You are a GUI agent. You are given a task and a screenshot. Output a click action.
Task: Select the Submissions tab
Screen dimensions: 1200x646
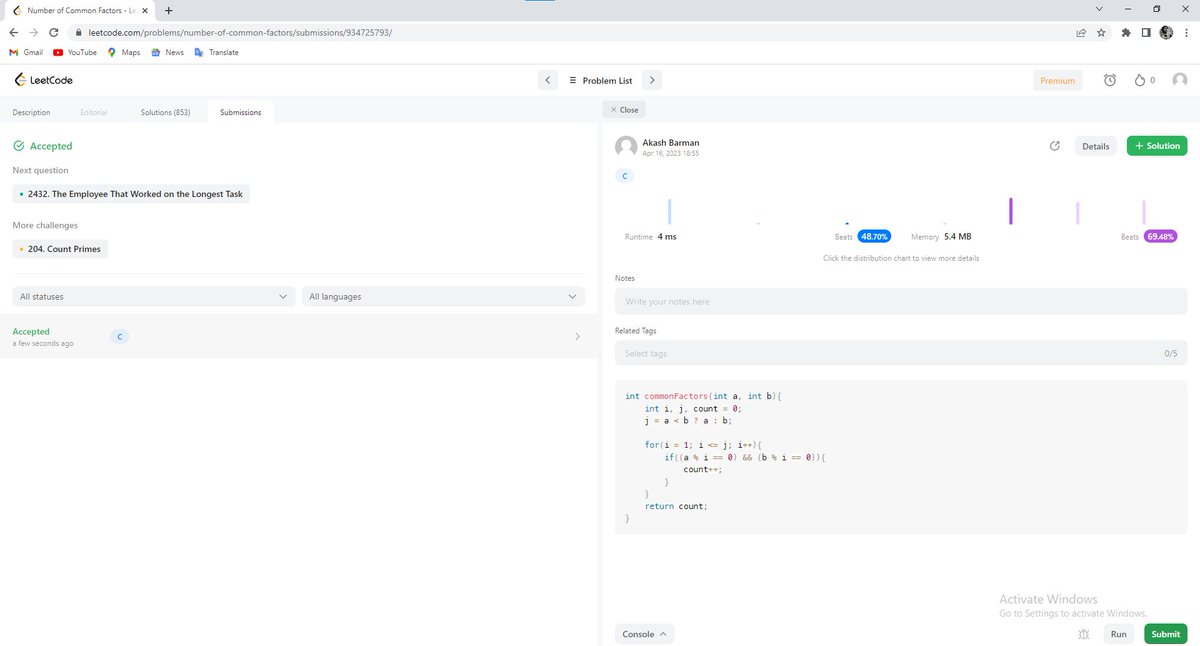241,112
